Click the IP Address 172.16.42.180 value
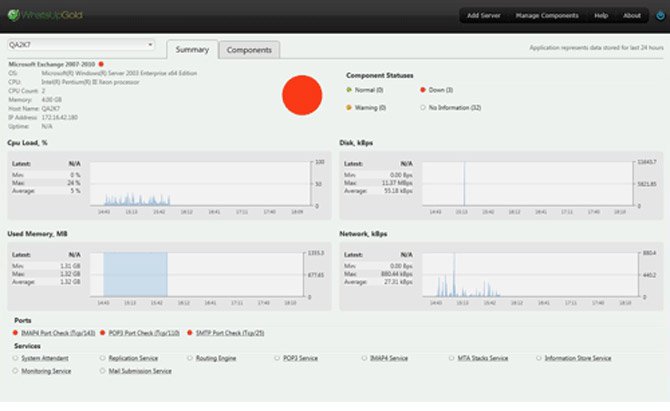 (x=60, y=117)
